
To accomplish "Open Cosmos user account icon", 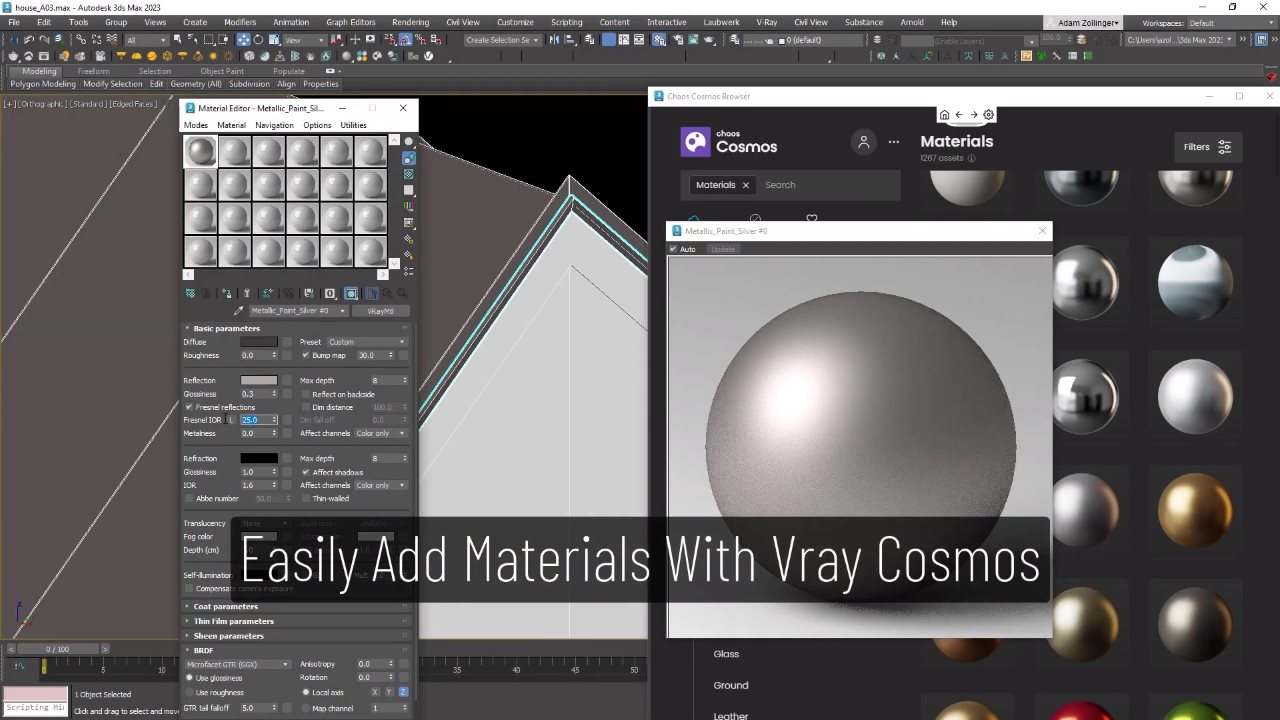I will tap(864, 142).
